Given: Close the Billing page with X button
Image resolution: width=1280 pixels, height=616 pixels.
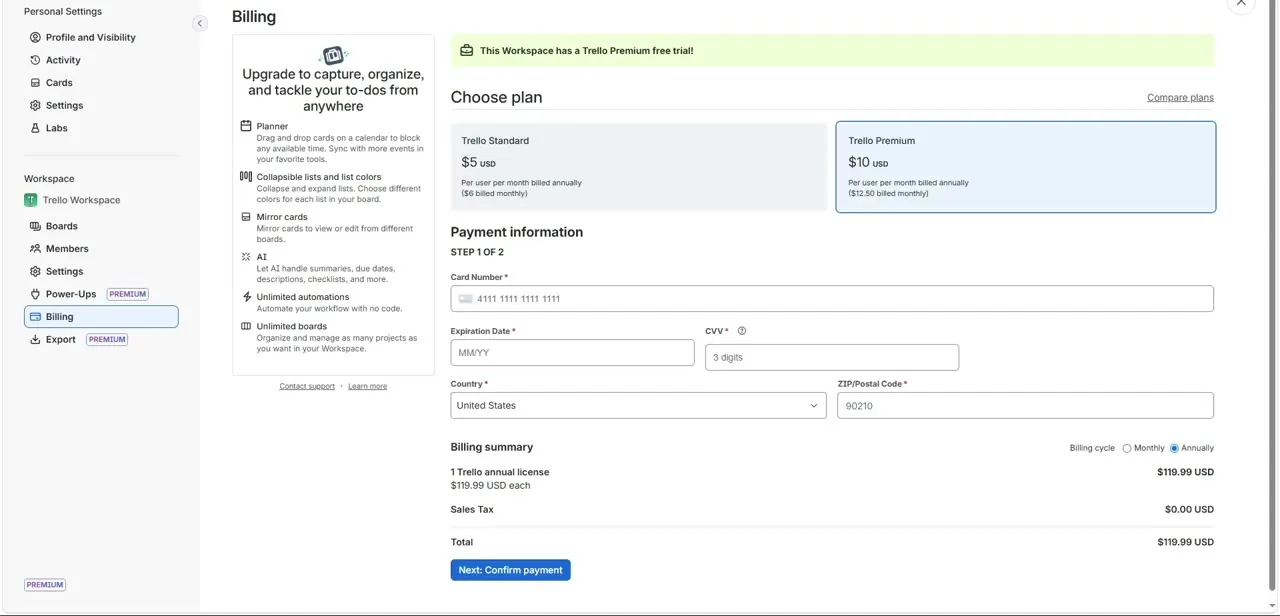Looking at the screenshot, I should coord(1241,4).
